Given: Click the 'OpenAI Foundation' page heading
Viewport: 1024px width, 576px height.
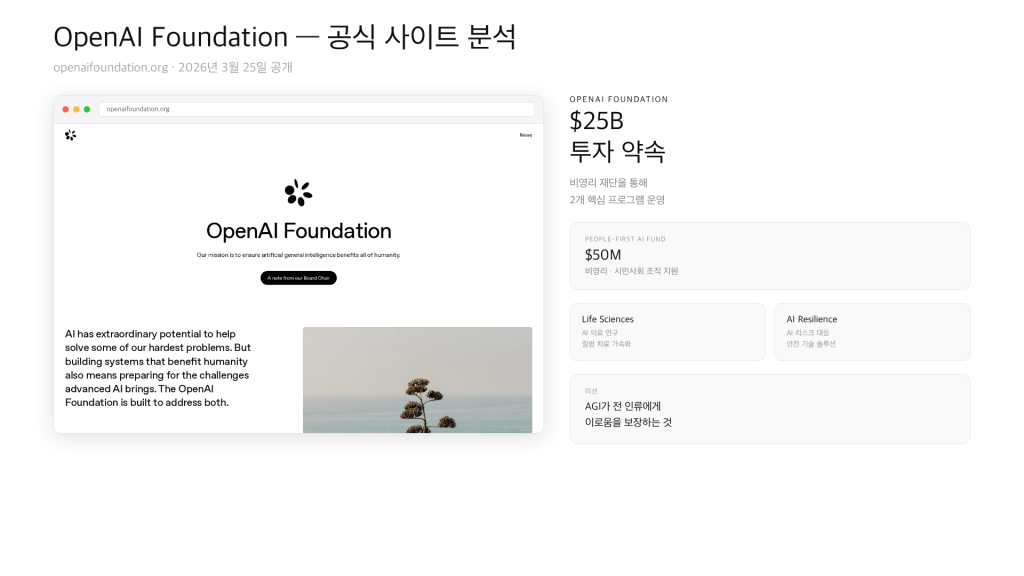Looking at the screenshot, I should click(298, 231).
